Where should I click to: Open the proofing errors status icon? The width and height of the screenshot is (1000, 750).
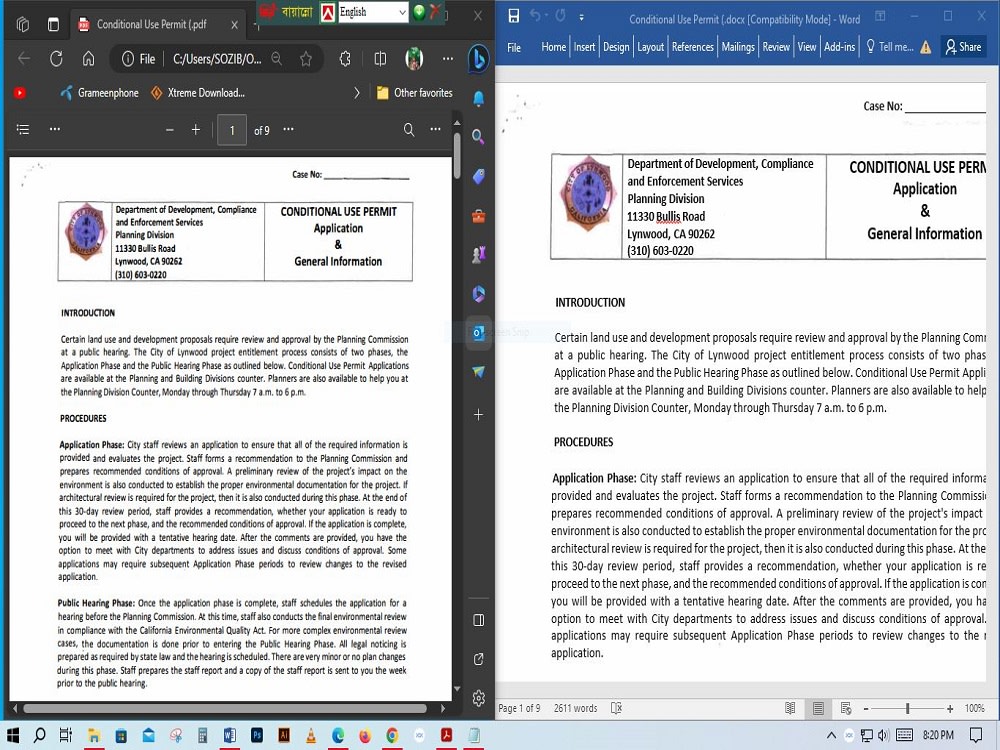(x=616, y=708)
